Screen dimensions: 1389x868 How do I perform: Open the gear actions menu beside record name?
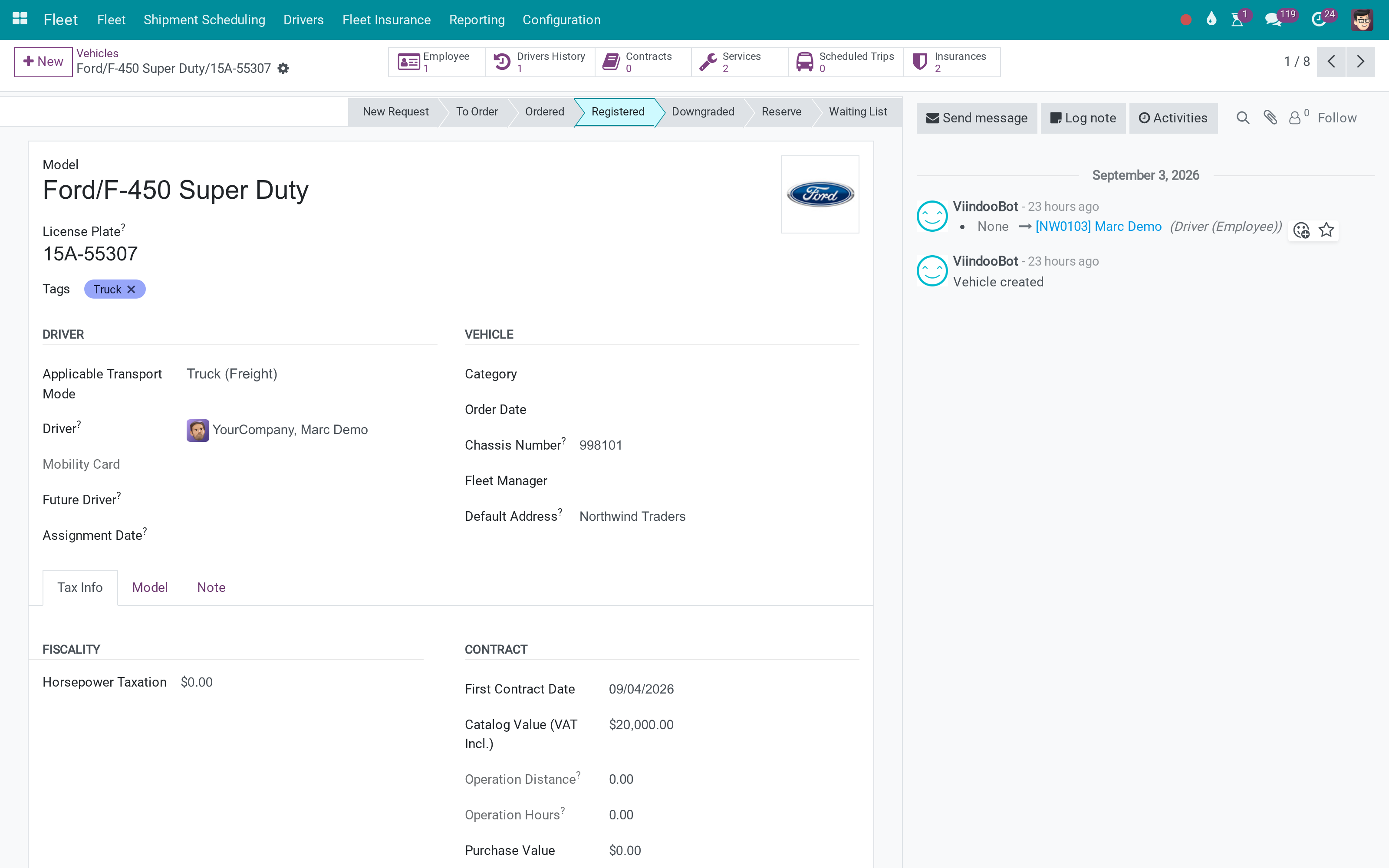tap(283, 69)
